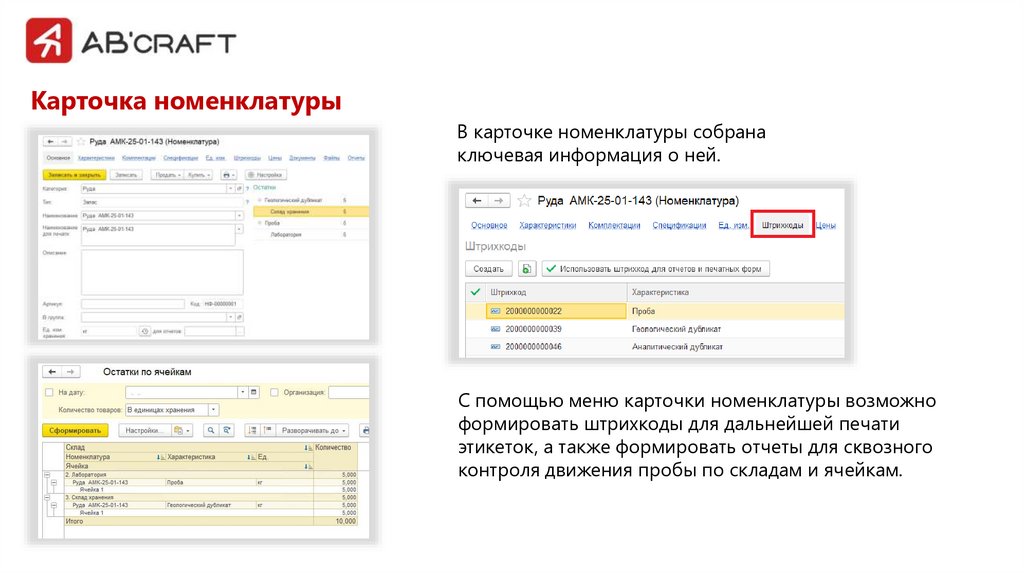Sort by Склад column sort icon
This screenshot has width=1024, height=574.
coord(308,448)
